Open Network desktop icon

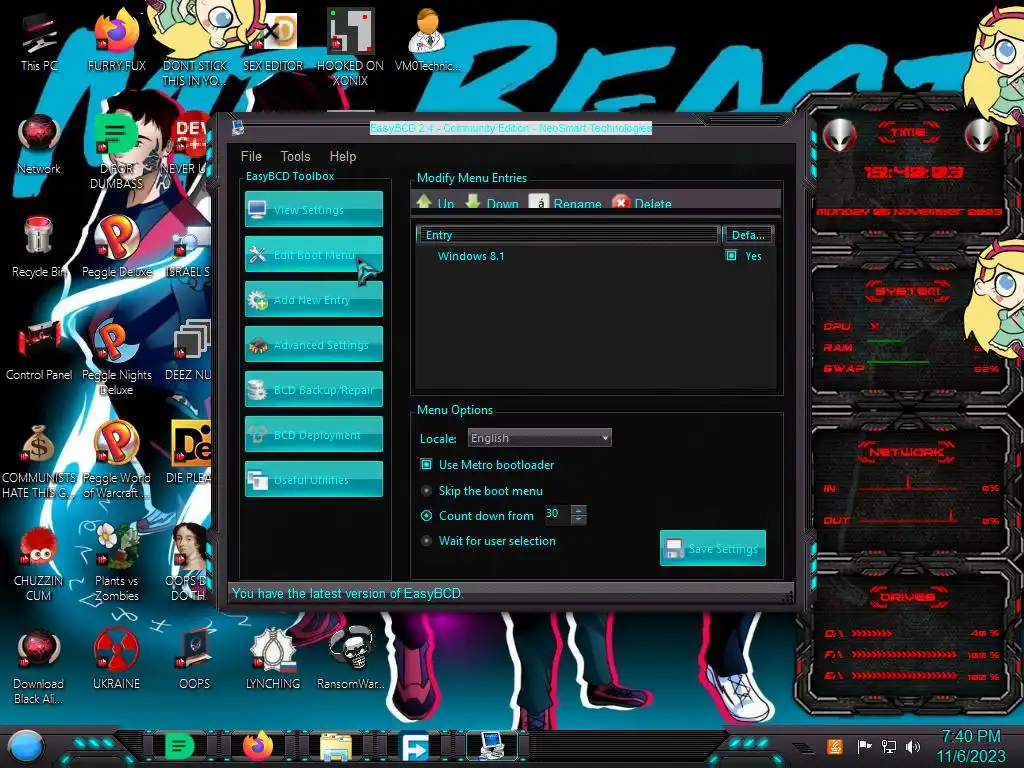pos(39,145)
